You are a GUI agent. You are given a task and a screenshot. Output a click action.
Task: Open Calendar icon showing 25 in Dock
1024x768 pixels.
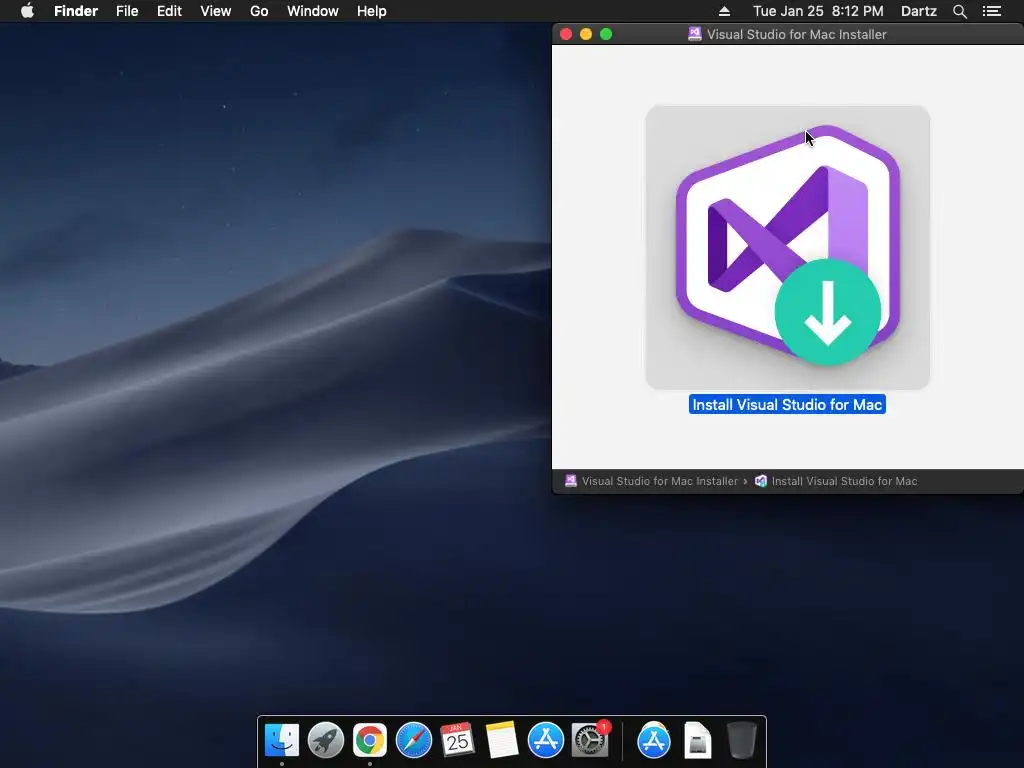(457, 741)
